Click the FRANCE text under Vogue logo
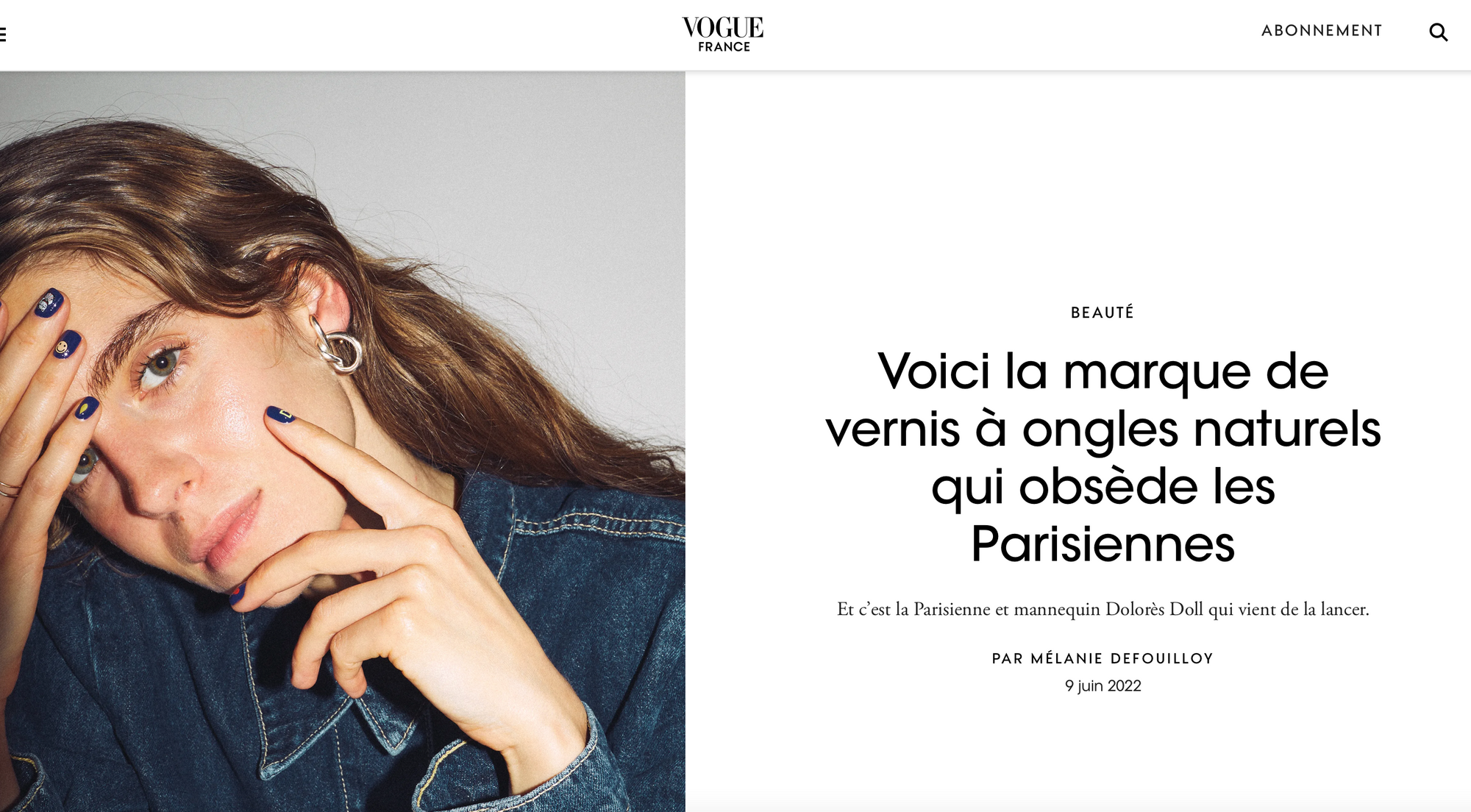1471x812 pixels. (724, 47)
